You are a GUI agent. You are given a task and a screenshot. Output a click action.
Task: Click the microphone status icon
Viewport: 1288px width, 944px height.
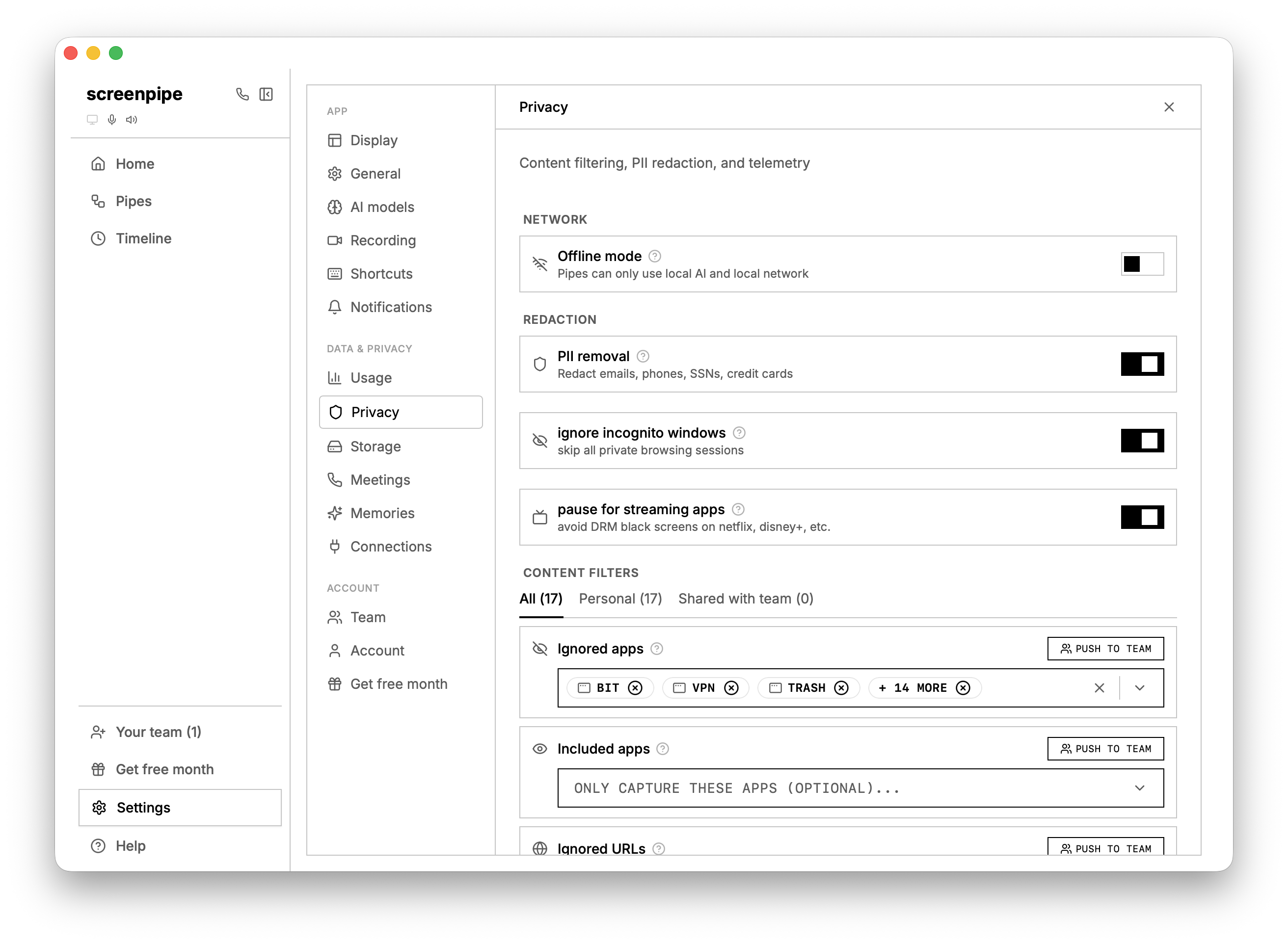112,119
